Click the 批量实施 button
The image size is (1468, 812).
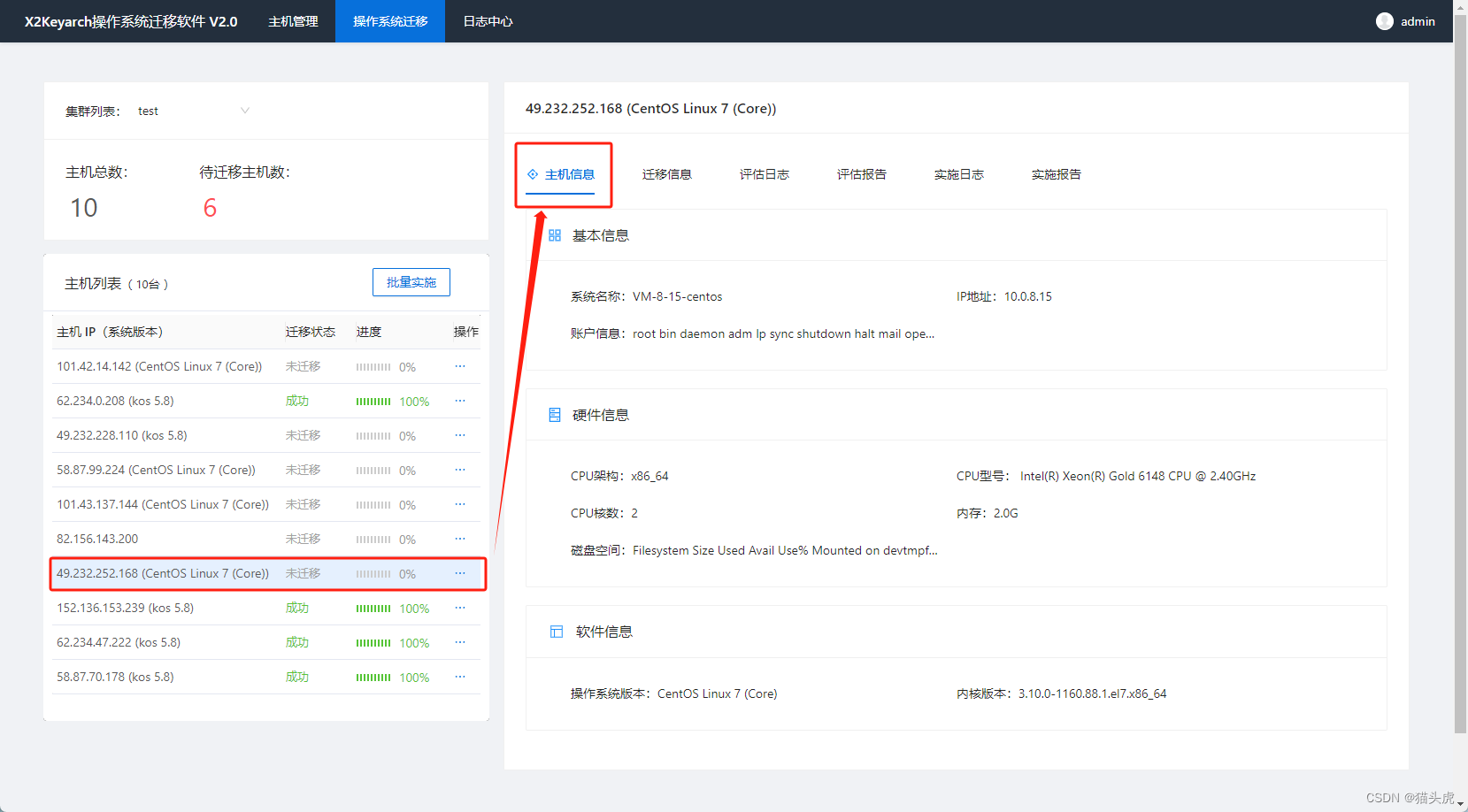411,282
